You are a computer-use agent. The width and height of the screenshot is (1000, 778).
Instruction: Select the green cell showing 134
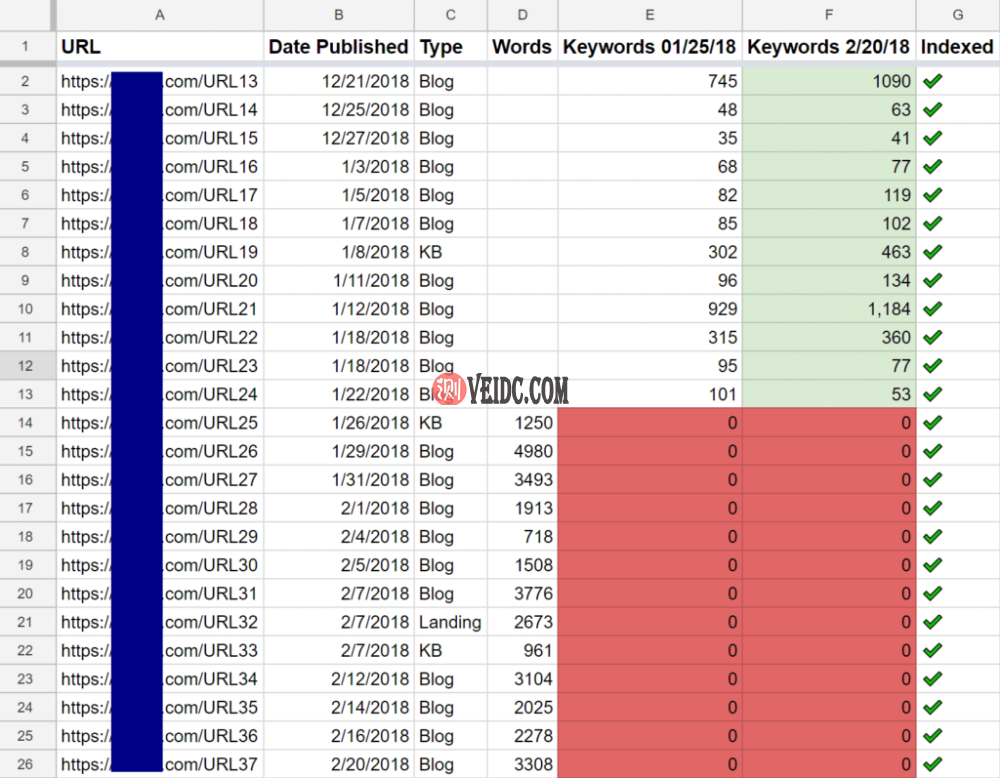click(829, 280)
